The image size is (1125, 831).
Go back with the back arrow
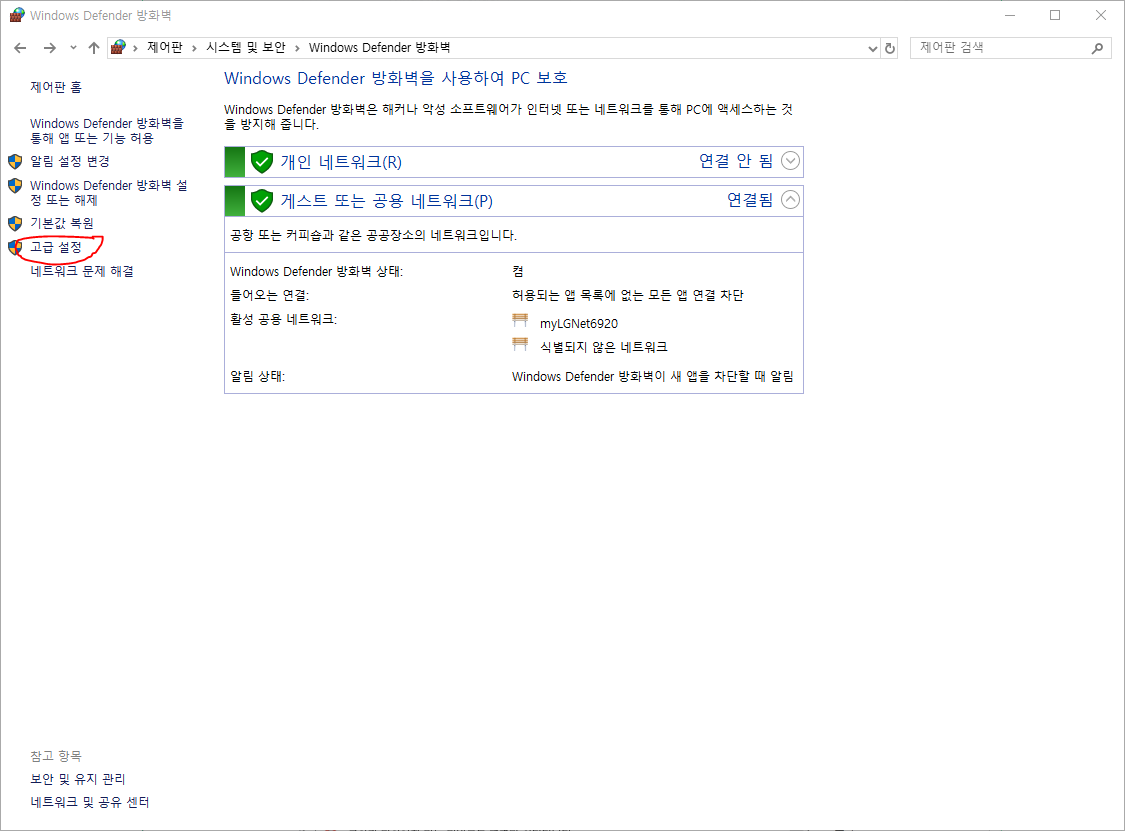click(x=20, y=48)
